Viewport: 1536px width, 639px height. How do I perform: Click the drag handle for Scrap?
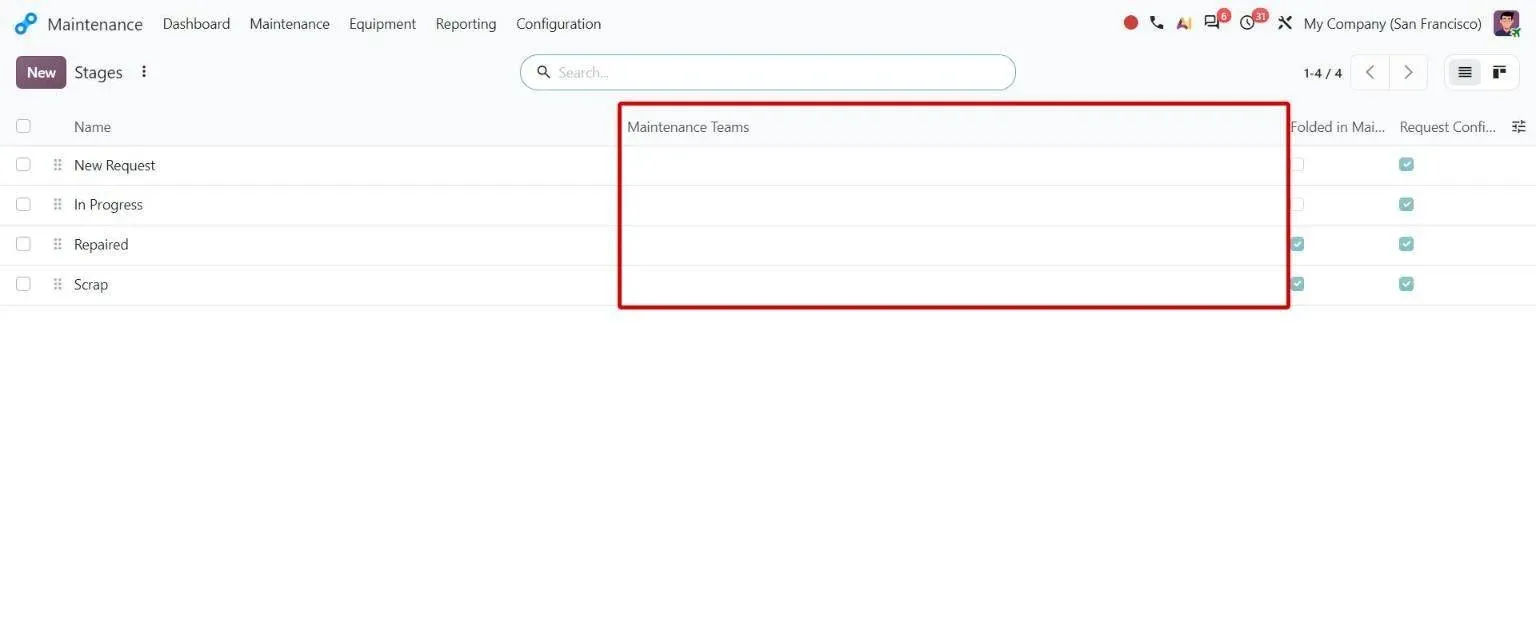(x=57, y=285)
